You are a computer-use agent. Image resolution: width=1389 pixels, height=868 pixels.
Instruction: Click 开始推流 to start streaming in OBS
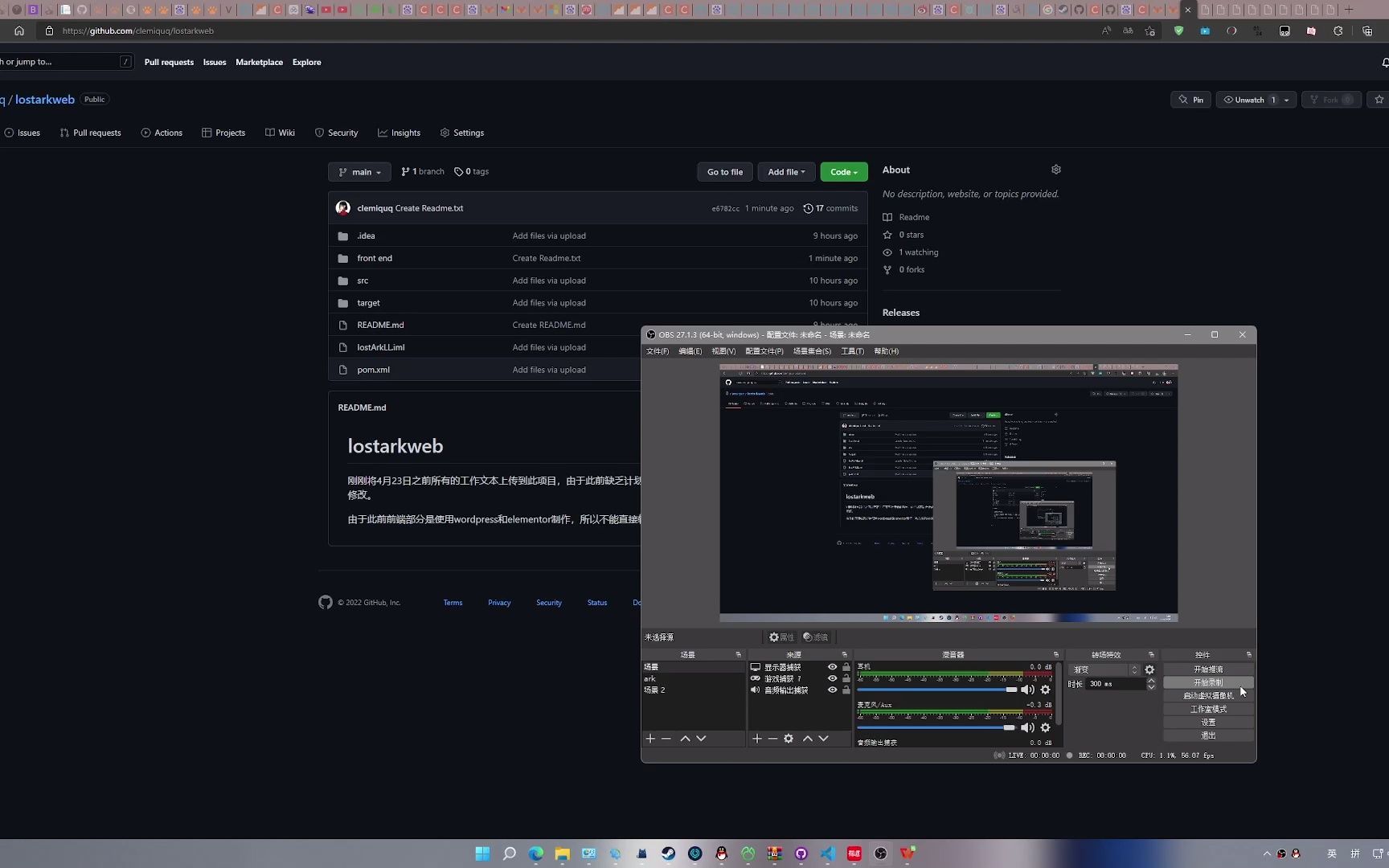(x=1208, y=669)
